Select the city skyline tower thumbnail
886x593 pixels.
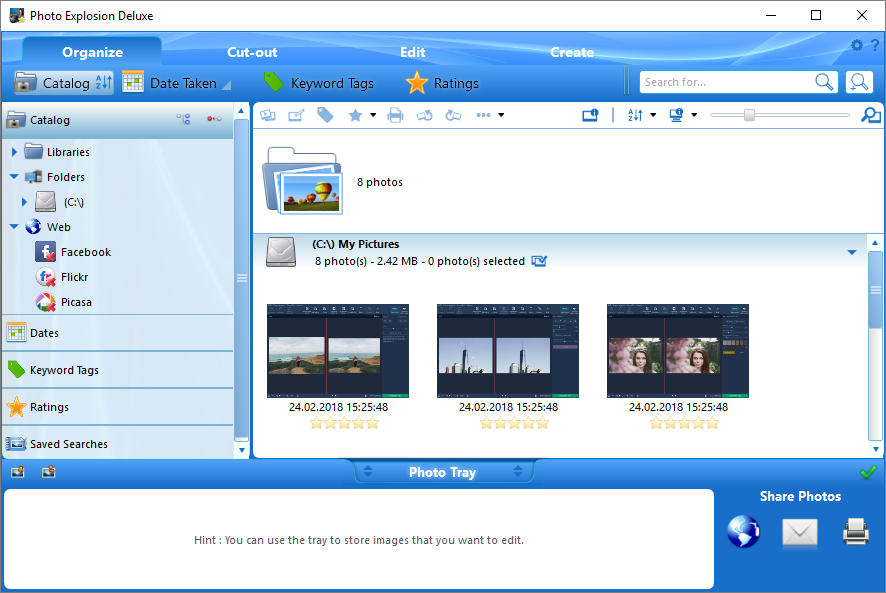pos(508,350)
